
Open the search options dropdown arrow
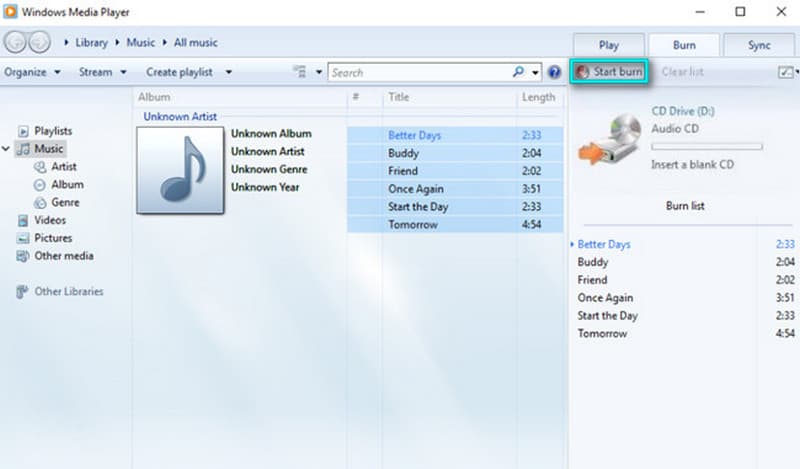535,72
